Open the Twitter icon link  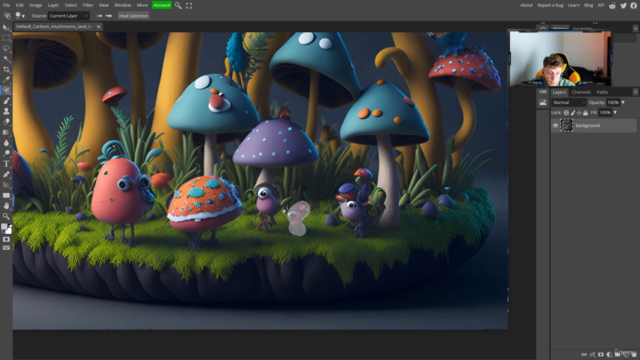coord(623,5)
